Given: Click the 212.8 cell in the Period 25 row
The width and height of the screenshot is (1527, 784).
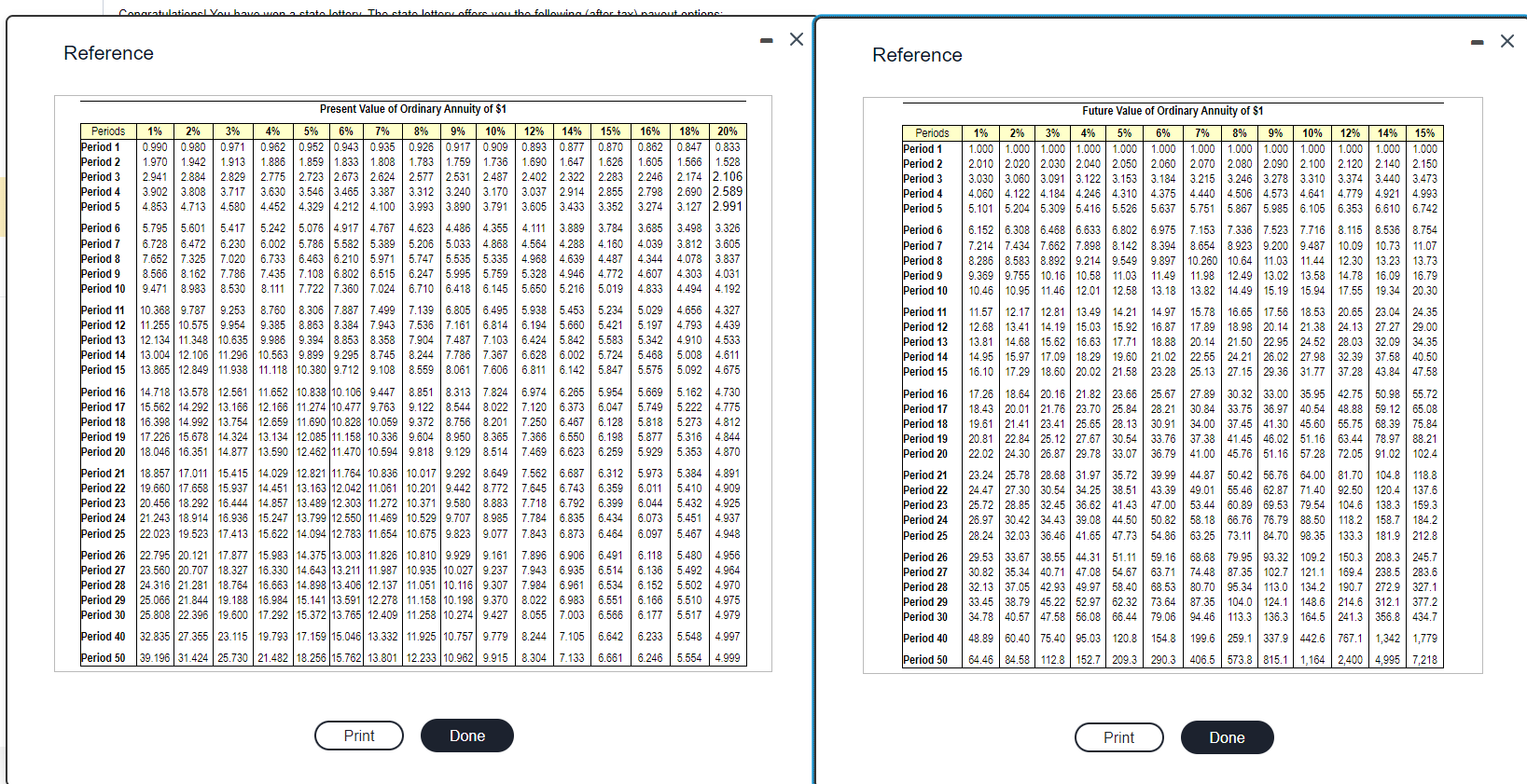Looking at the screenshot, I should pyautogui.click(x=1424, y=536).
